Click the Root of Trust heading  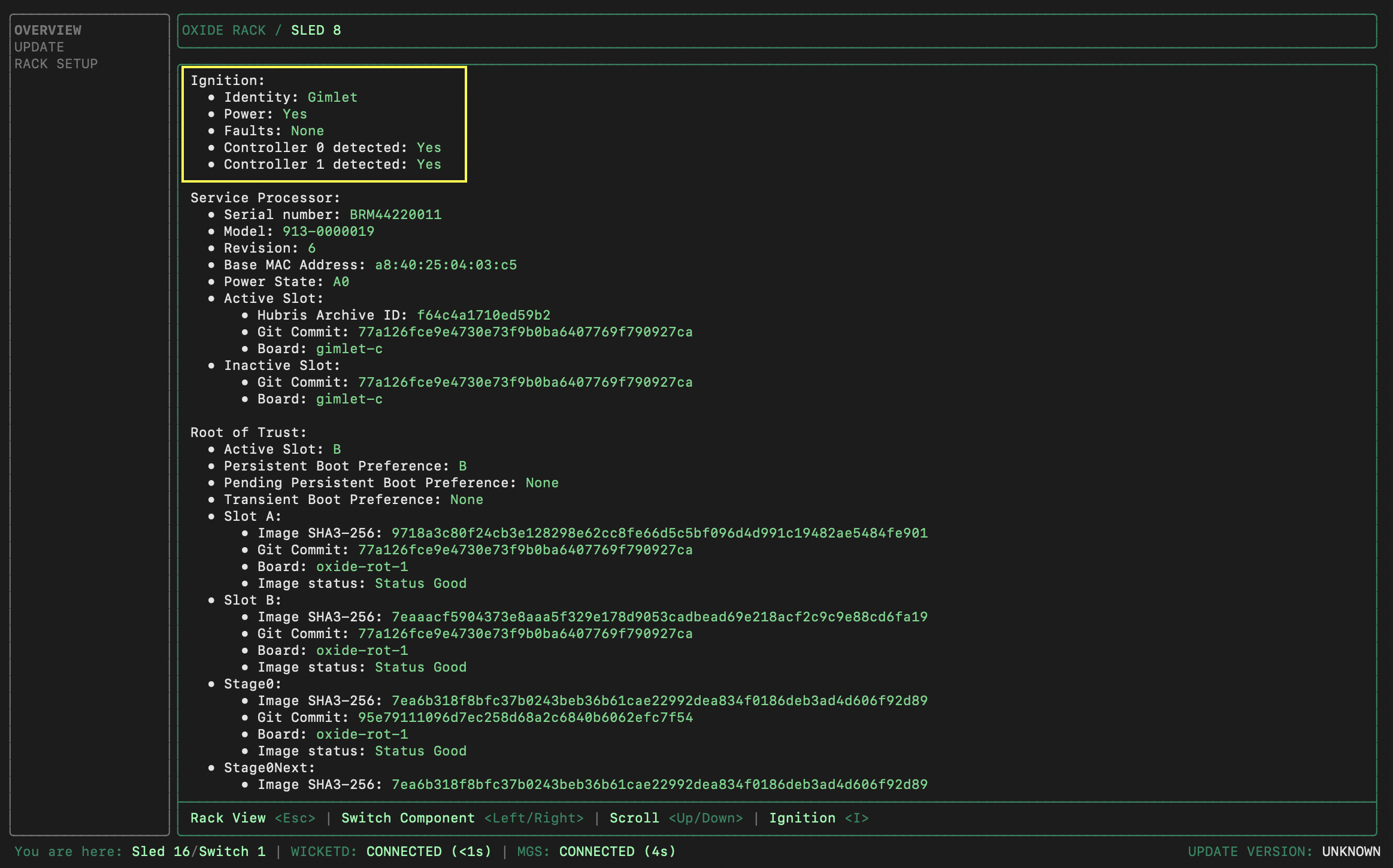[x=248, y=432]
